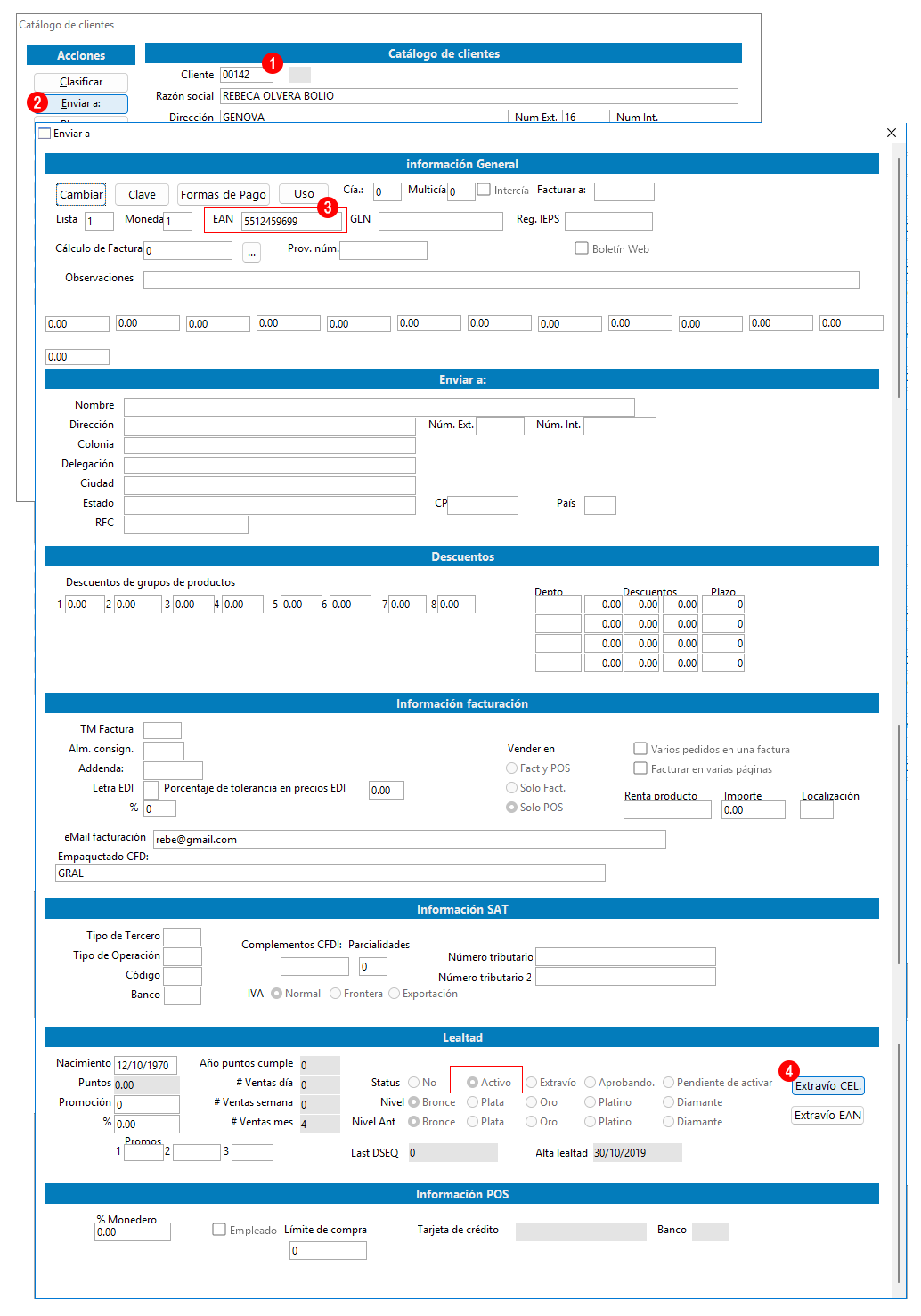Click the Extravío EAN button
The width and height of the screenshot is (921, 1316).
pyautogui.click(x=828, y=1116)
